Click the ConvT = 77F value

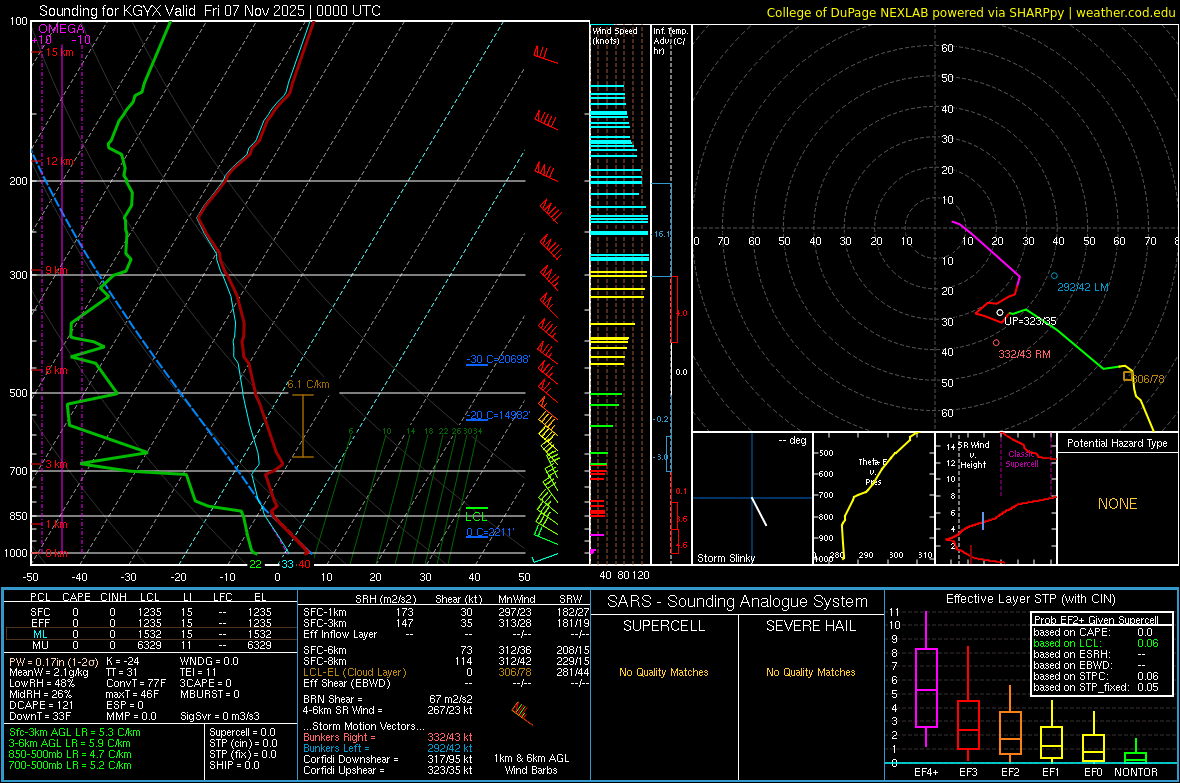click(135, 684)
